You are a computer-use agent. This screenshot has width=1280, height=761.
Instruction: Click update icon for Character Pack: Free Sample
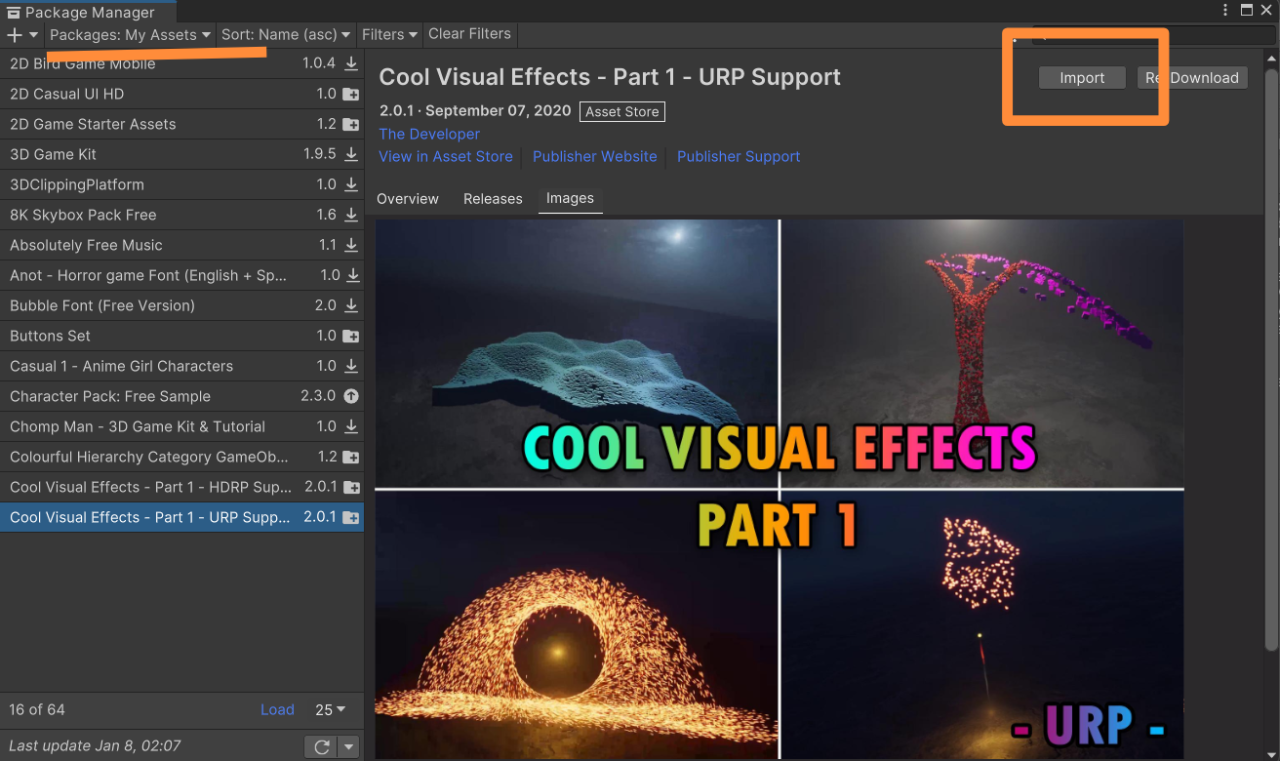point(351,396)
